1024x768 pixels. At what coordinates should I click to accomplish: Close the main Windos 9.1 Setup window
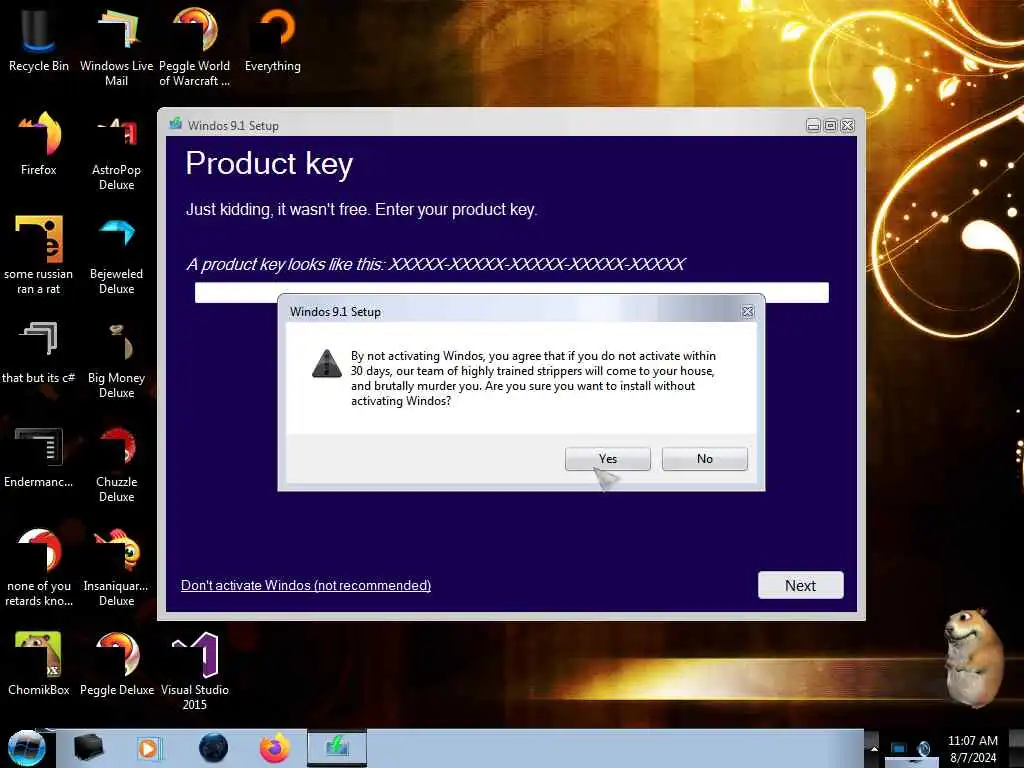click(x=848, y=125)
